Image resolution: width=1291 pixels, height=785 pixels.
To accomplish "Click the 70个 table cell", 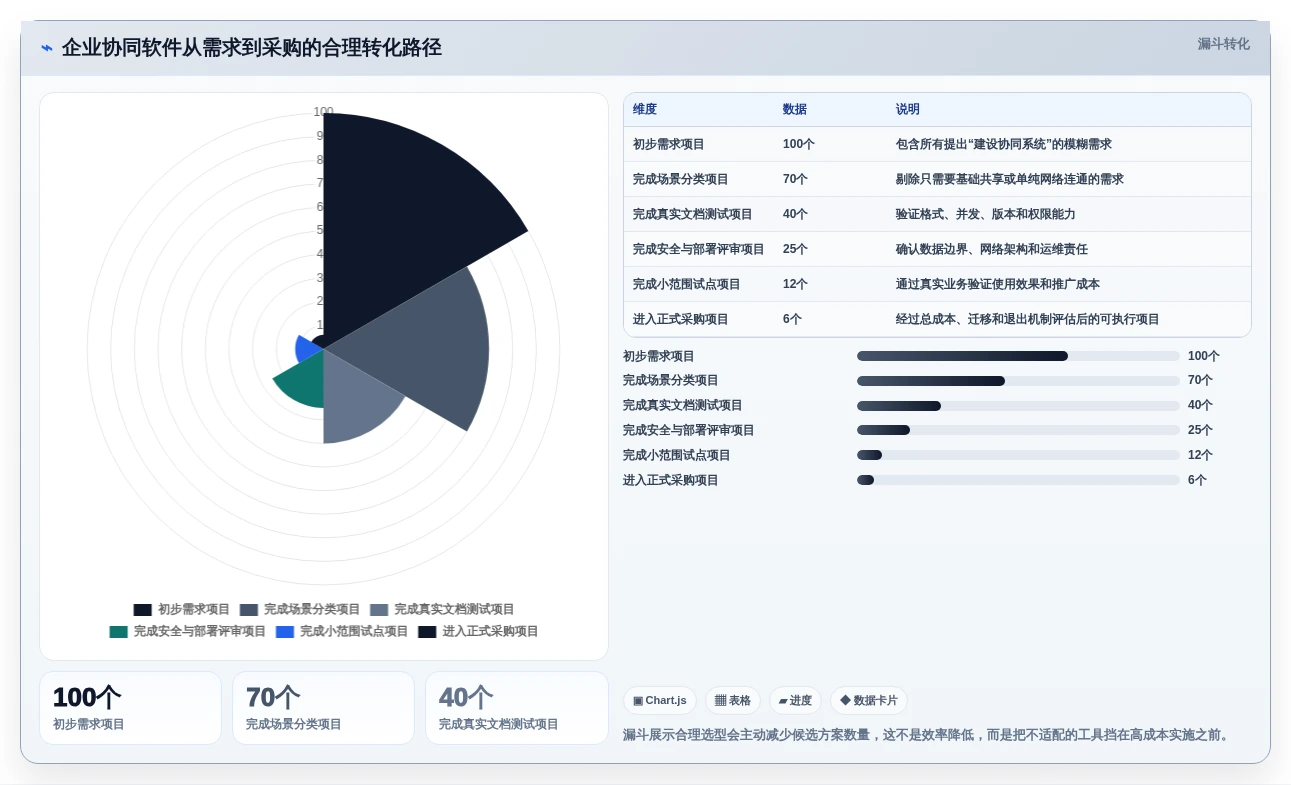I will 796,179.
